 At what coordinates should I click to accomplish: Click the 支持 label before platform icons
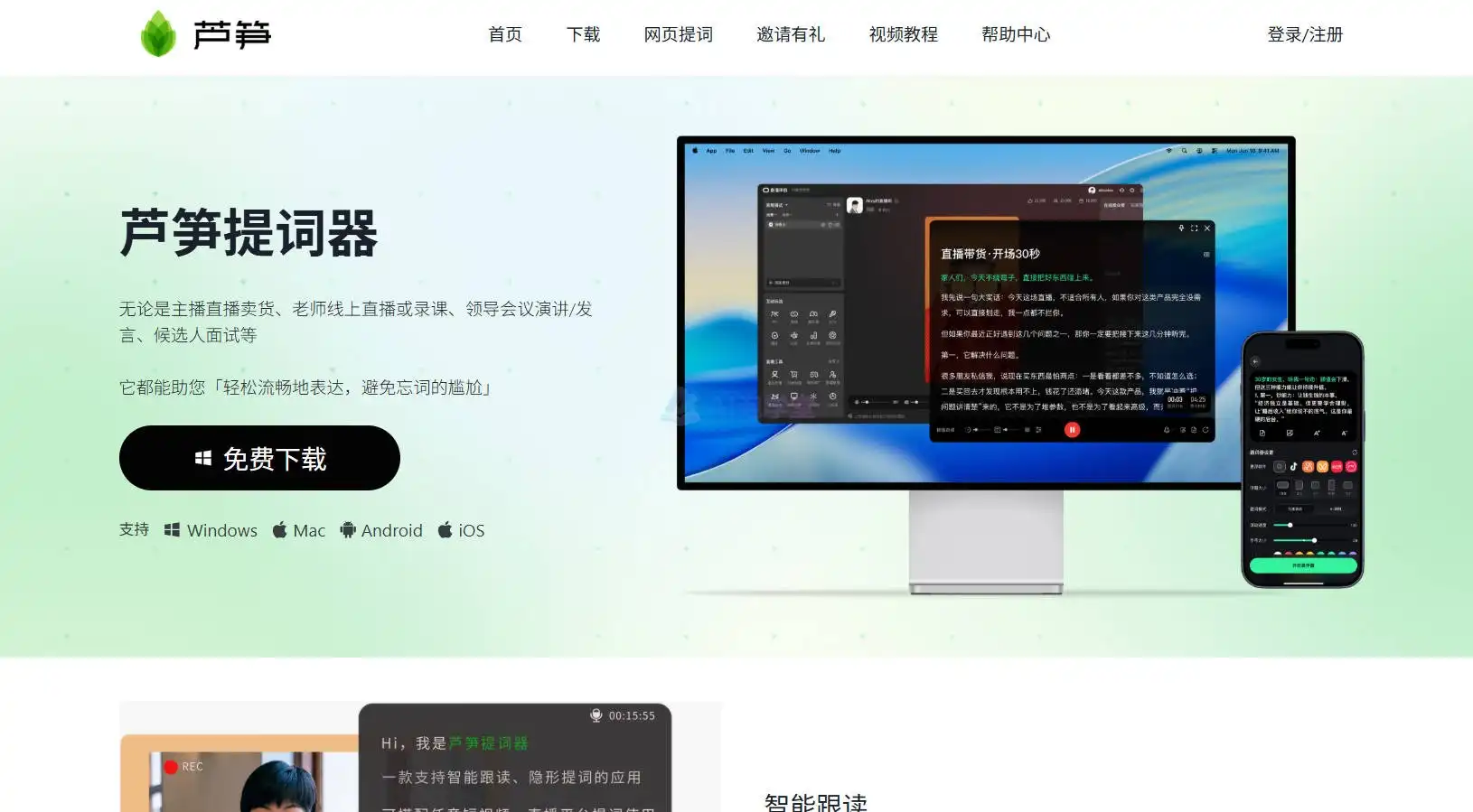(x=134, y=529)
